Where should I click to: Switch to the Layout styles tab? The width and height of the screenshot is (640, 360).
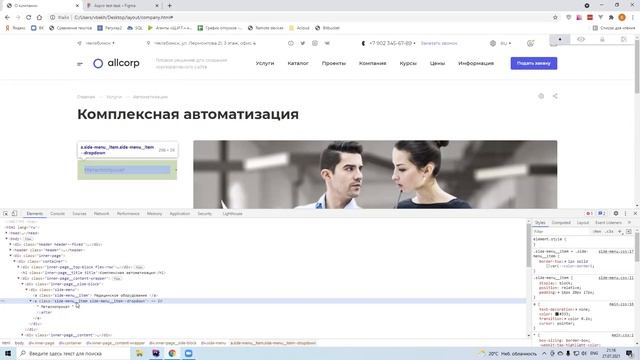click(x=582, y=223)
